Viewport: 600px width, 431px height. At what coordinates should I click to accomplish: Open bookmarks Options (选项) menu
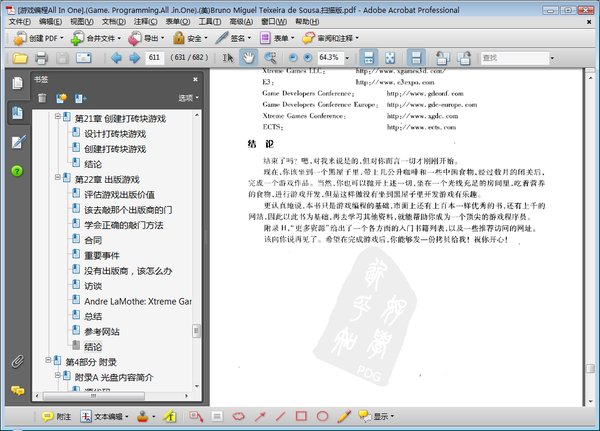[188, 98]
